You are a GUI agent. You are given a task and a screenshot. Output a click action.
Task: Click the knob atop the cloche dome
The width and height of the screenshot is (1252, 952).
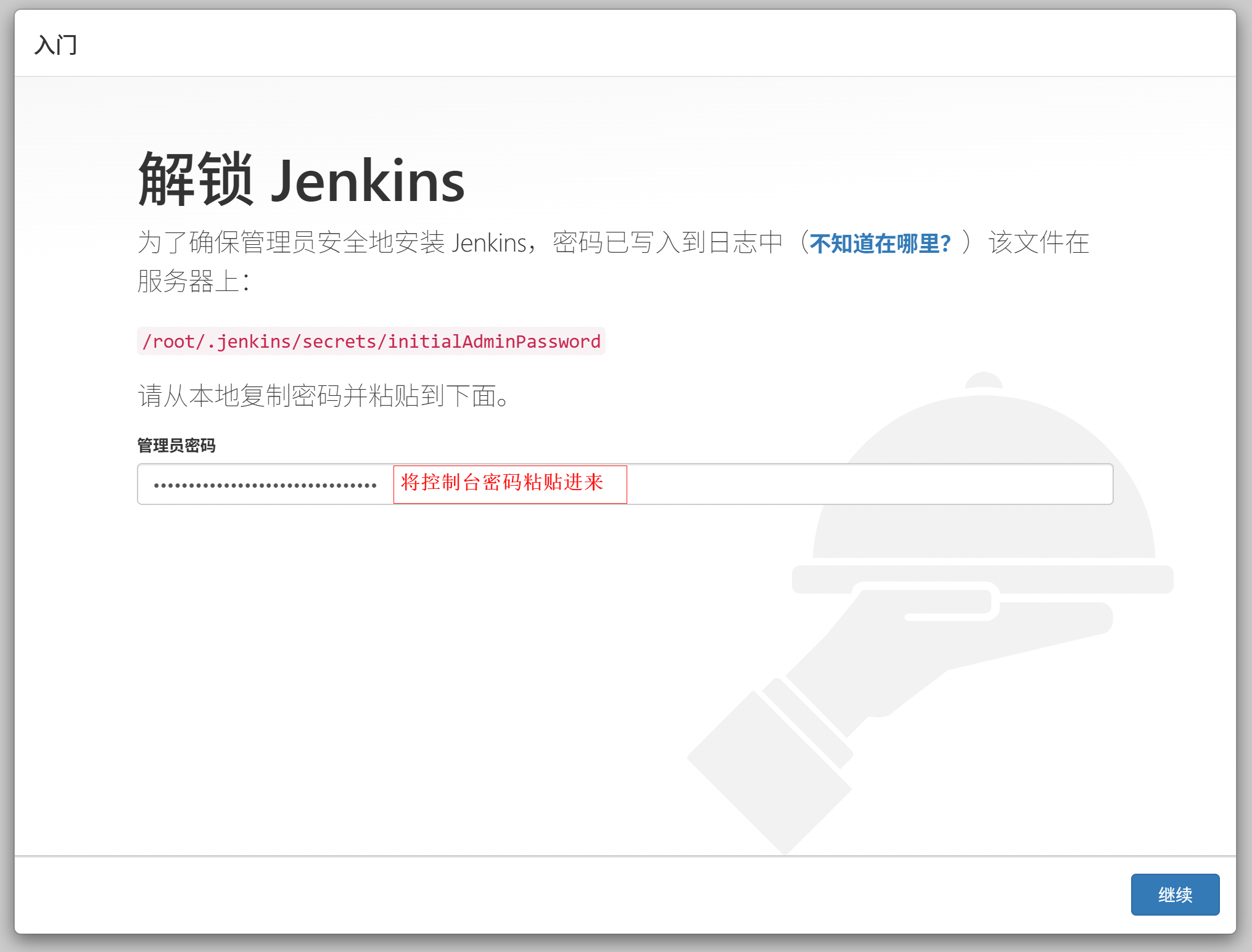983,379
